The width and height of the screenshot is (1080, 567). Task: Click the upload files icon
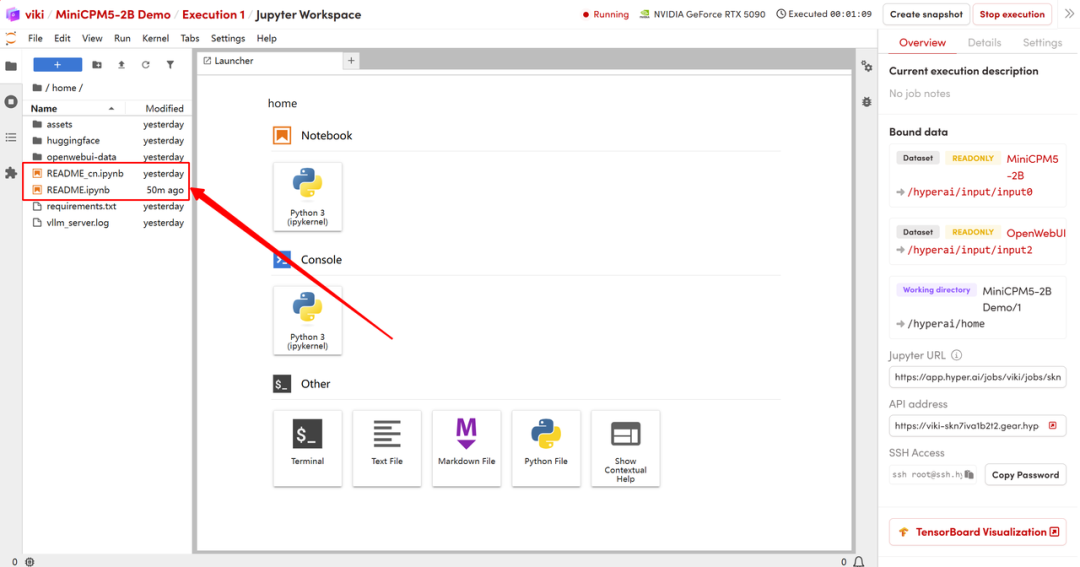tap(121, 65)
